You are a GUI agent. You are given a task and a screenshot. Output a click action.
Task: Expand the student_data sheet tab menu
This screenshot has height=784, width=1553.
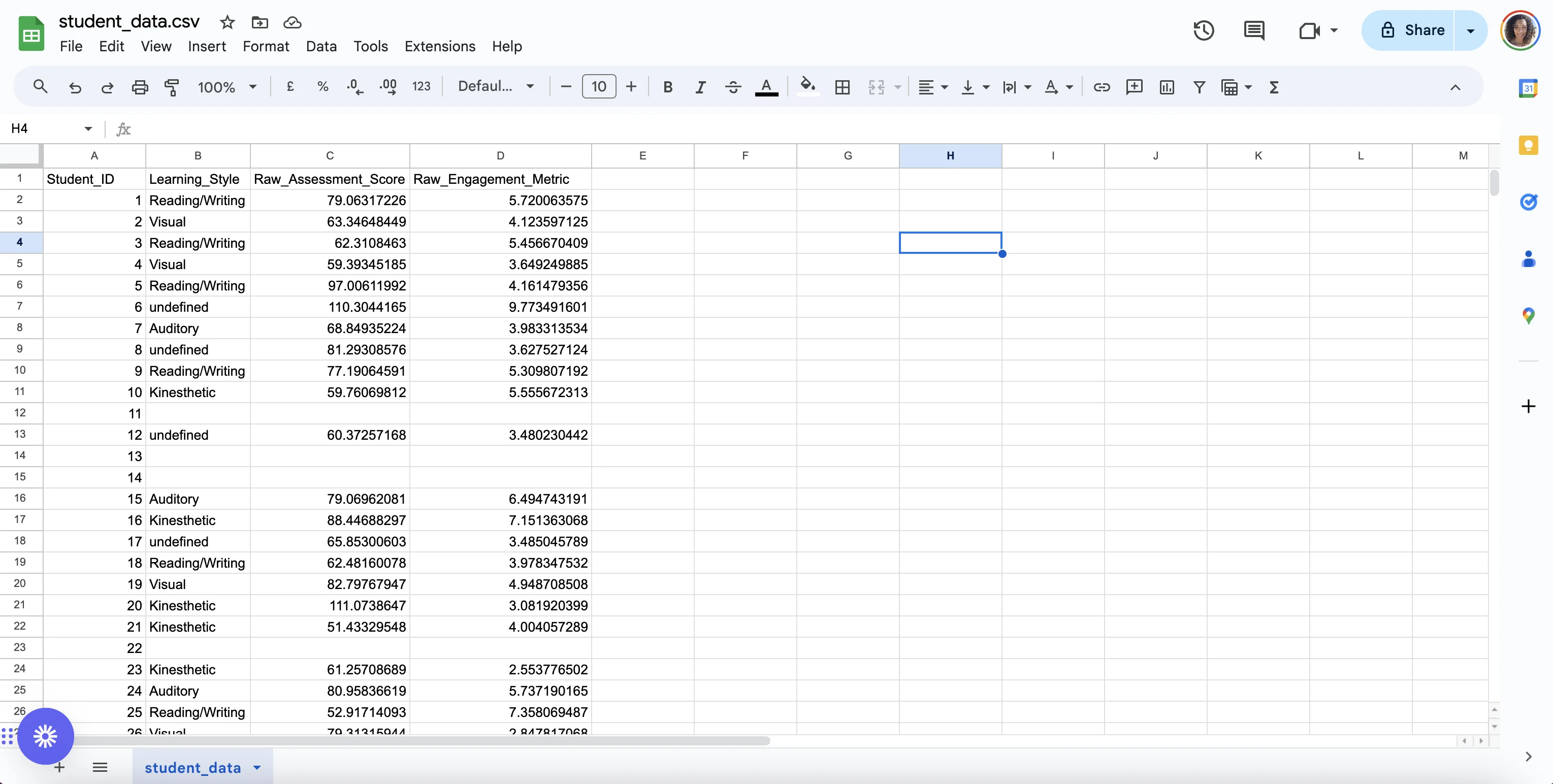pos(257,767)
